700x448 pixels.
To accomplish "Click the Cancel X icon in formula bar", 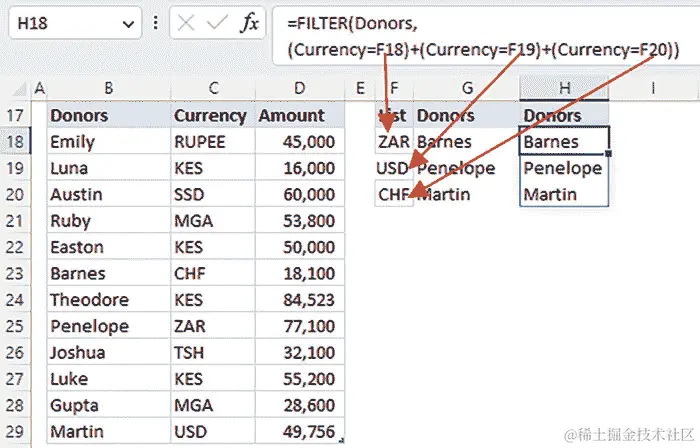I will pyautogui.click(x=186, y=23).
